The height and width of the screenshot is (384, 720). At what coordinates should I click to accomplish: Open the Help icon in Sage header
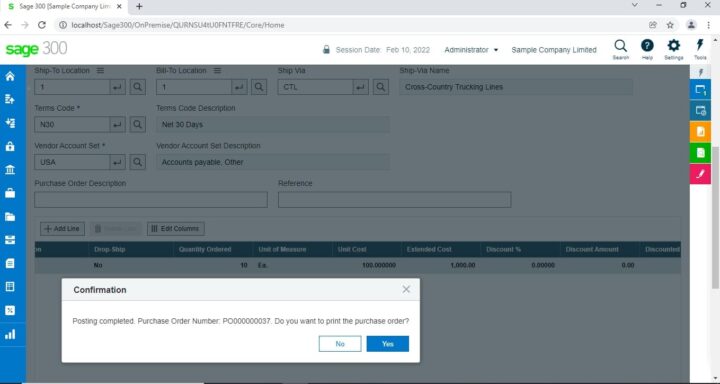(647, 50)
